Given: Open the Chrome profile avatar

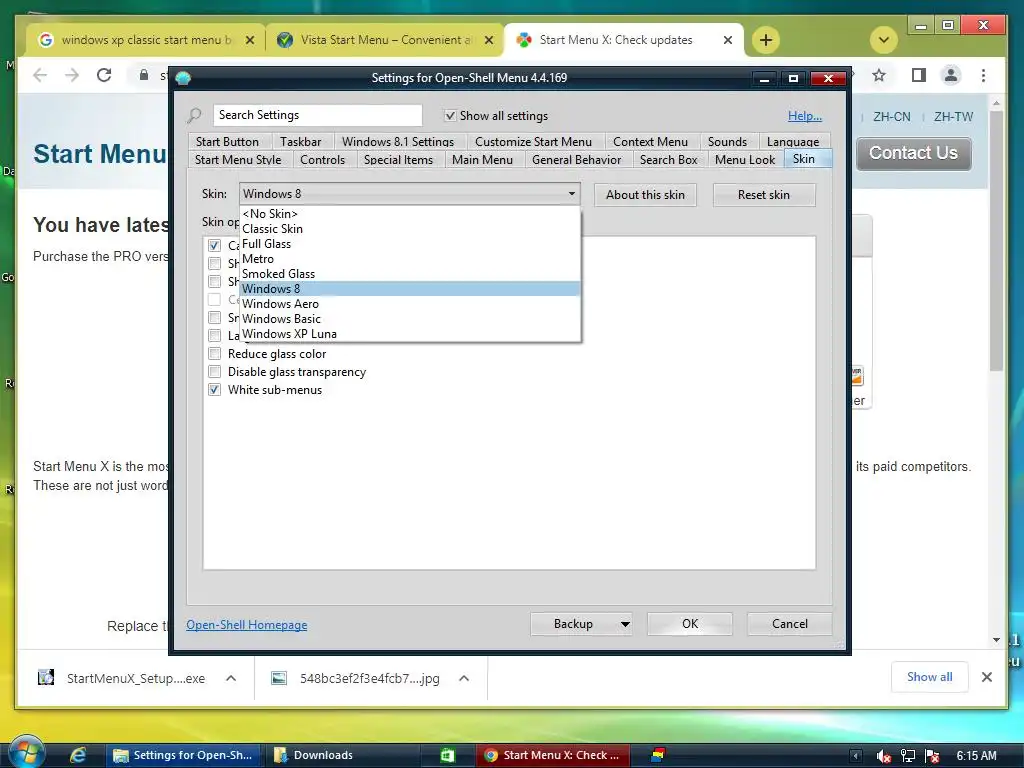Looking at the screenshot, I should click(951, 75).
